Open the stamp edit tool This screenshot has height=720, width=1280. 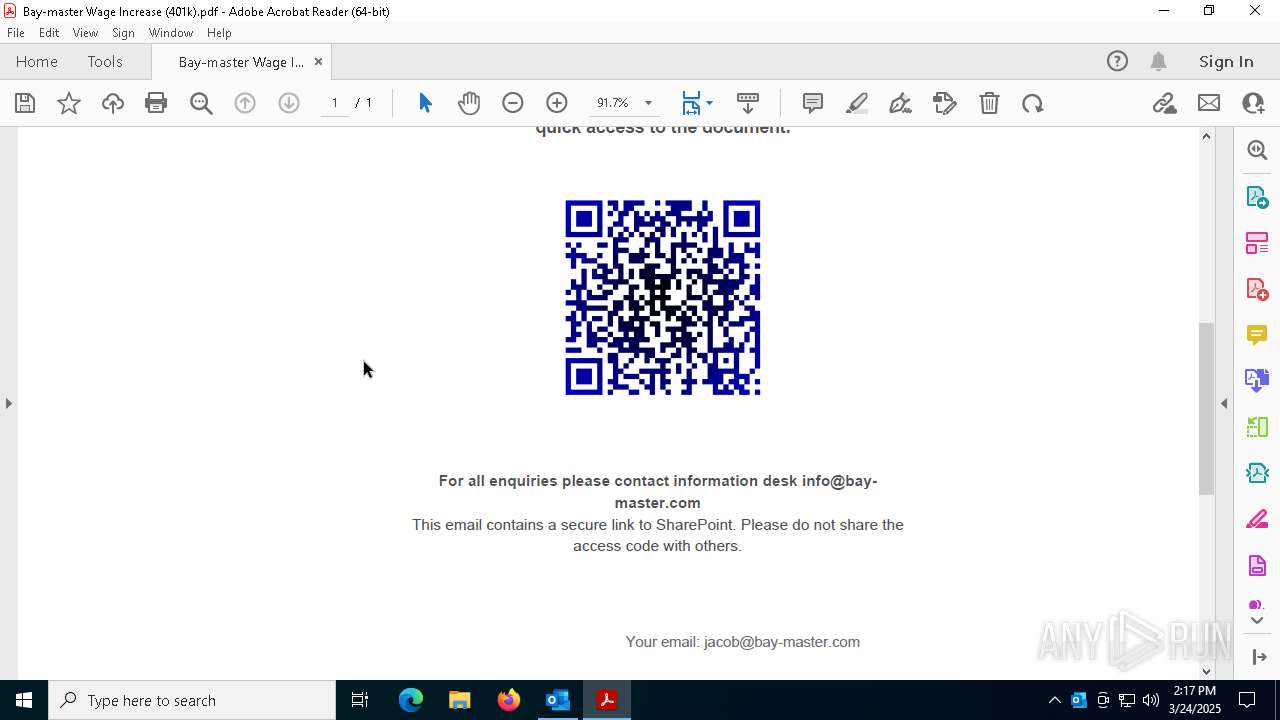945,103
